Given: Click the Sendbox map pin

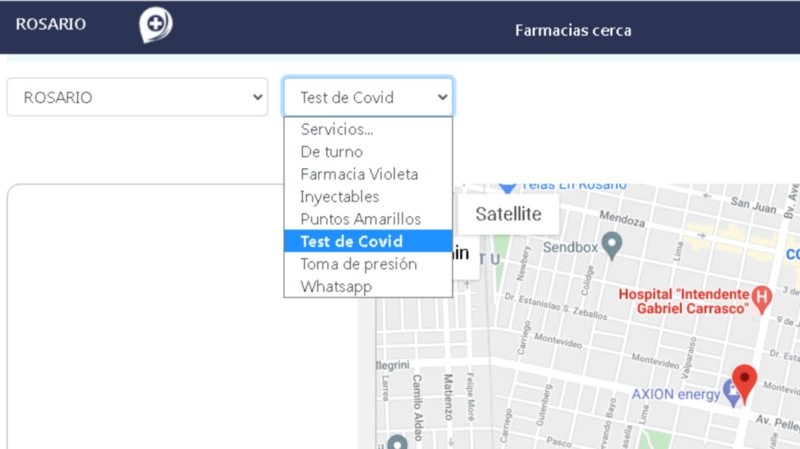Looking at the screenshot, I should tap(612, 243).
